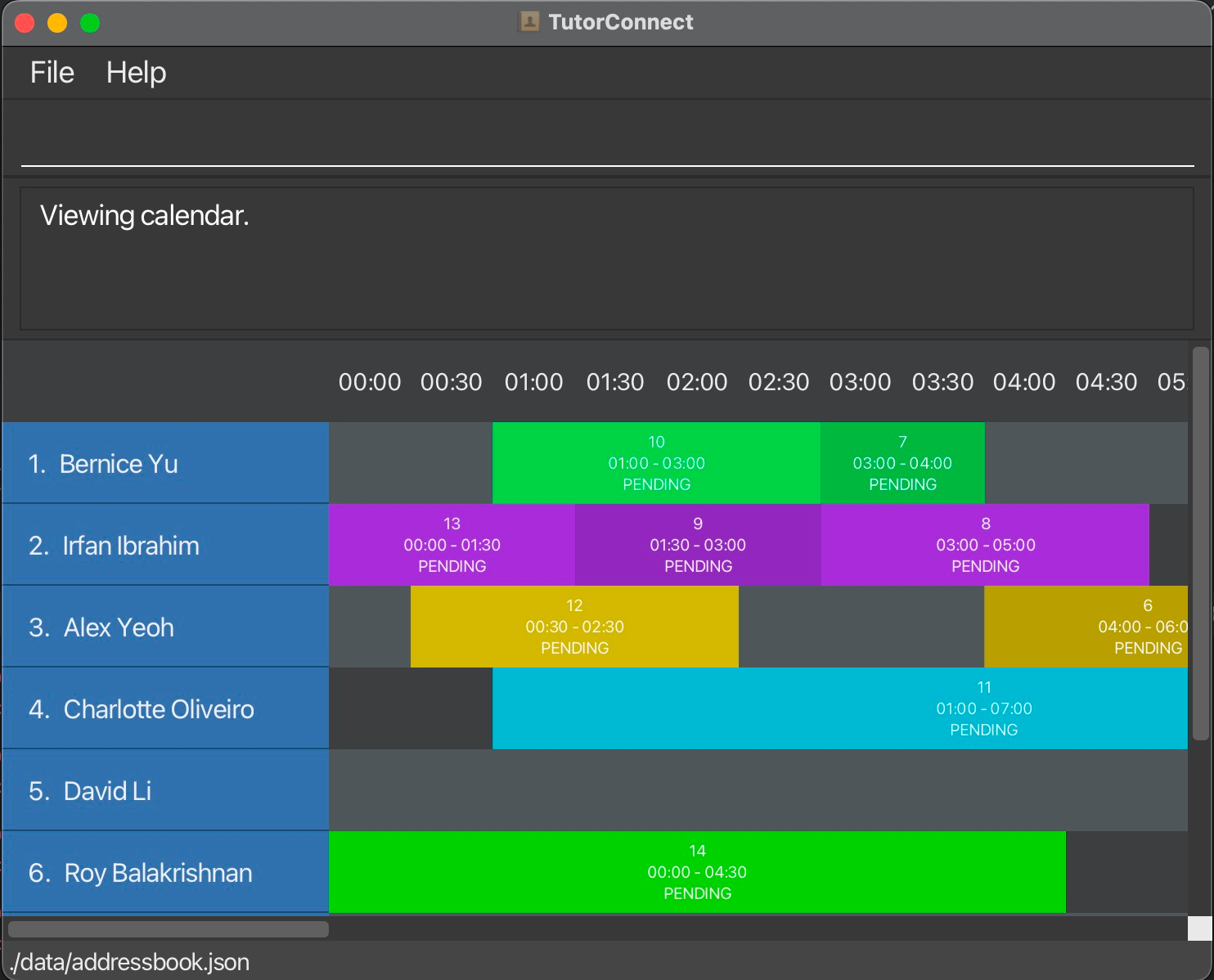Select tutor row 3. Alex Yeoh

tap(165, 627)
